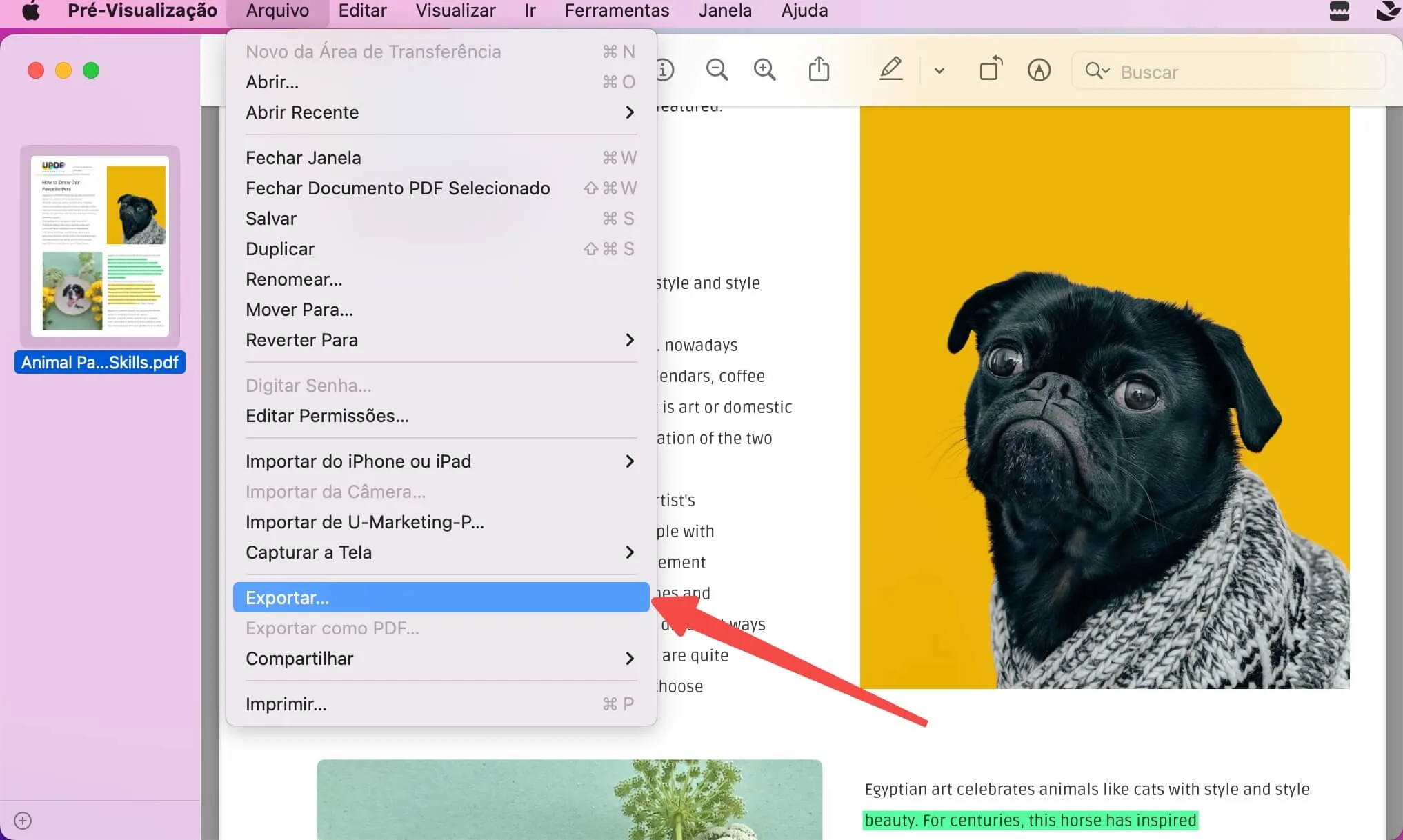Zoom out of the PDF page
Viewport: 1403px width, 840px height.
(717, 70)
